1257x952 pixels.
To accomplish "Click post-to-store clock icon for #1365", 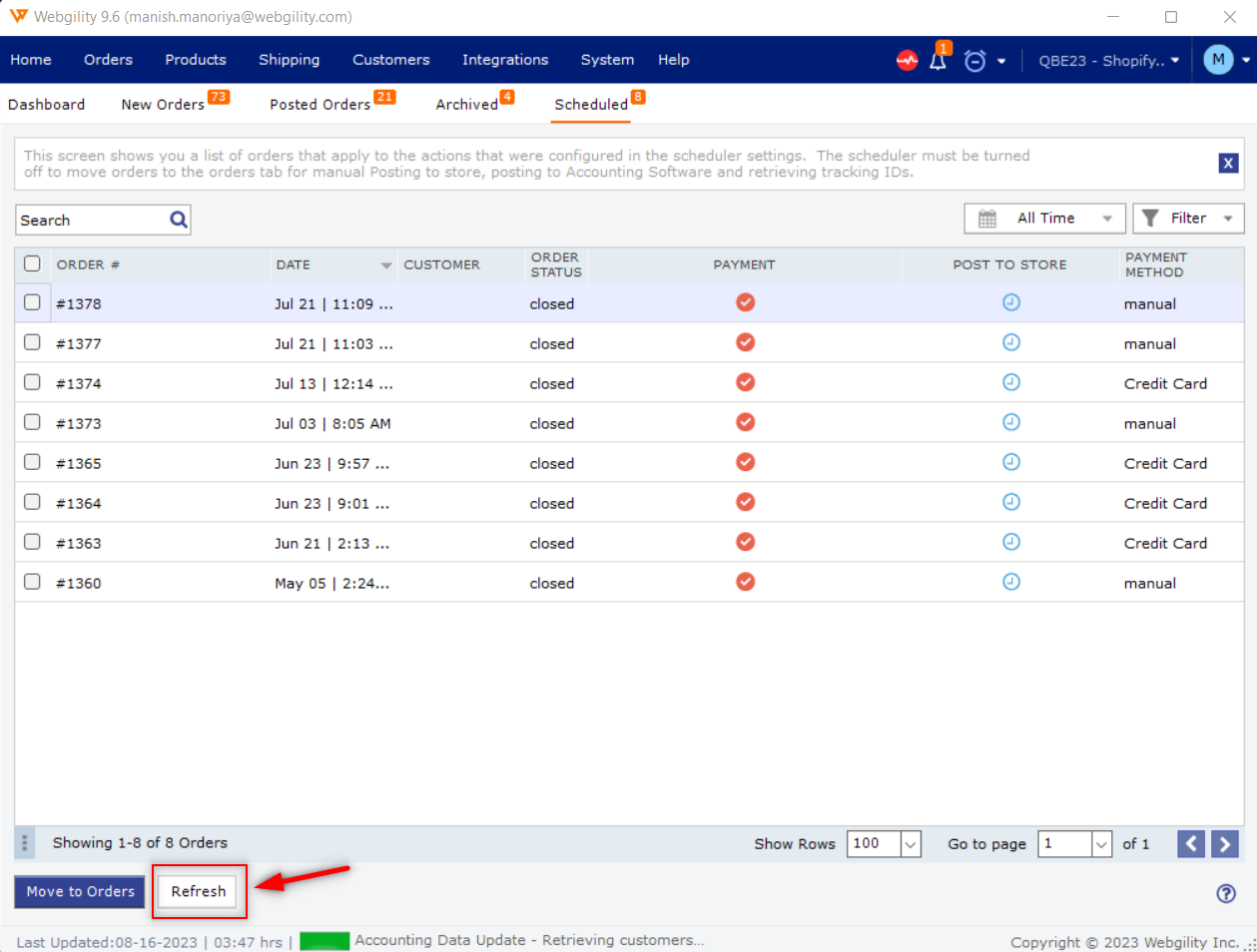I will click(1011, 462).
